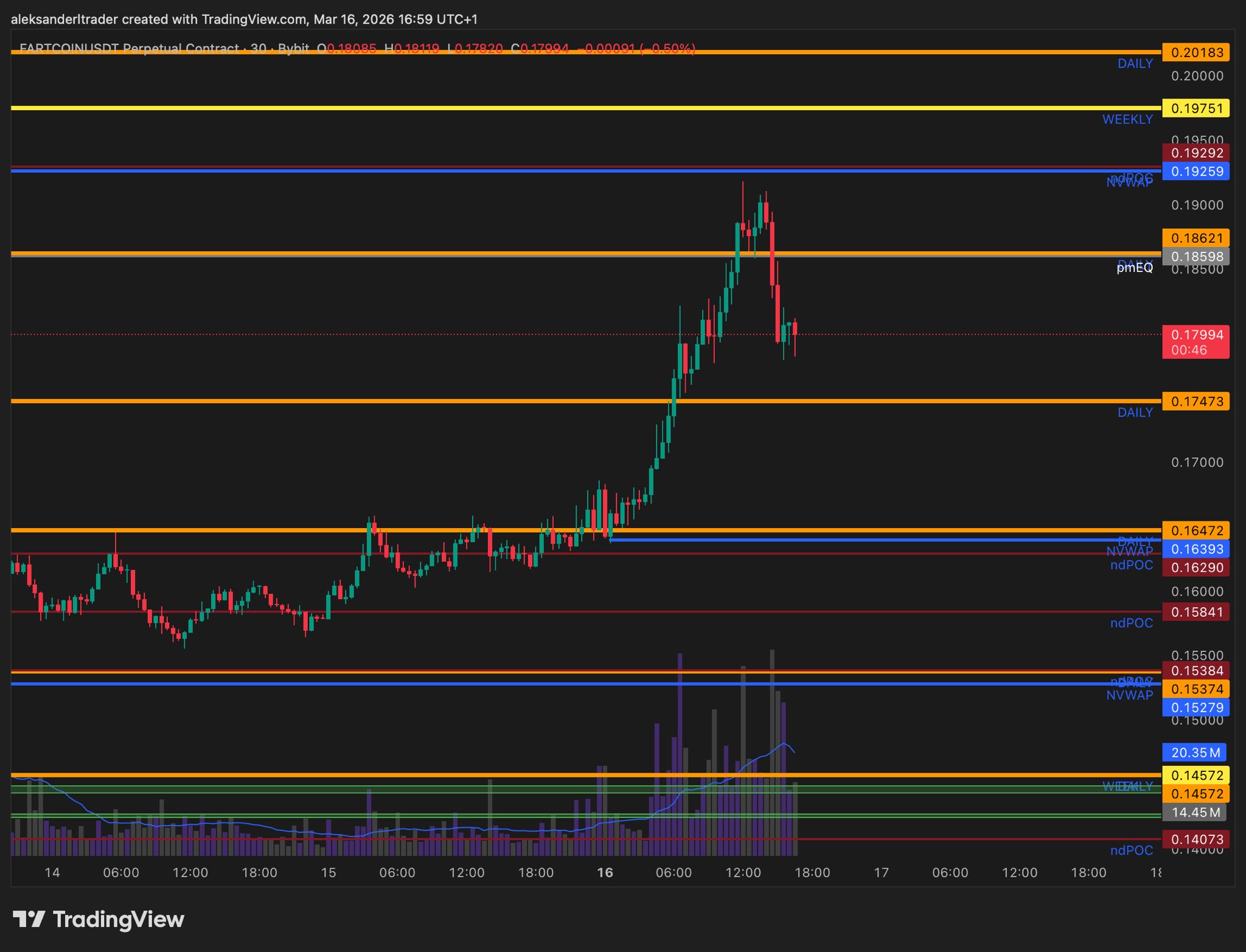This screenshot has height=952, width=1246.
Task: Click the bold 16 date marker
Action: point(604,872)
